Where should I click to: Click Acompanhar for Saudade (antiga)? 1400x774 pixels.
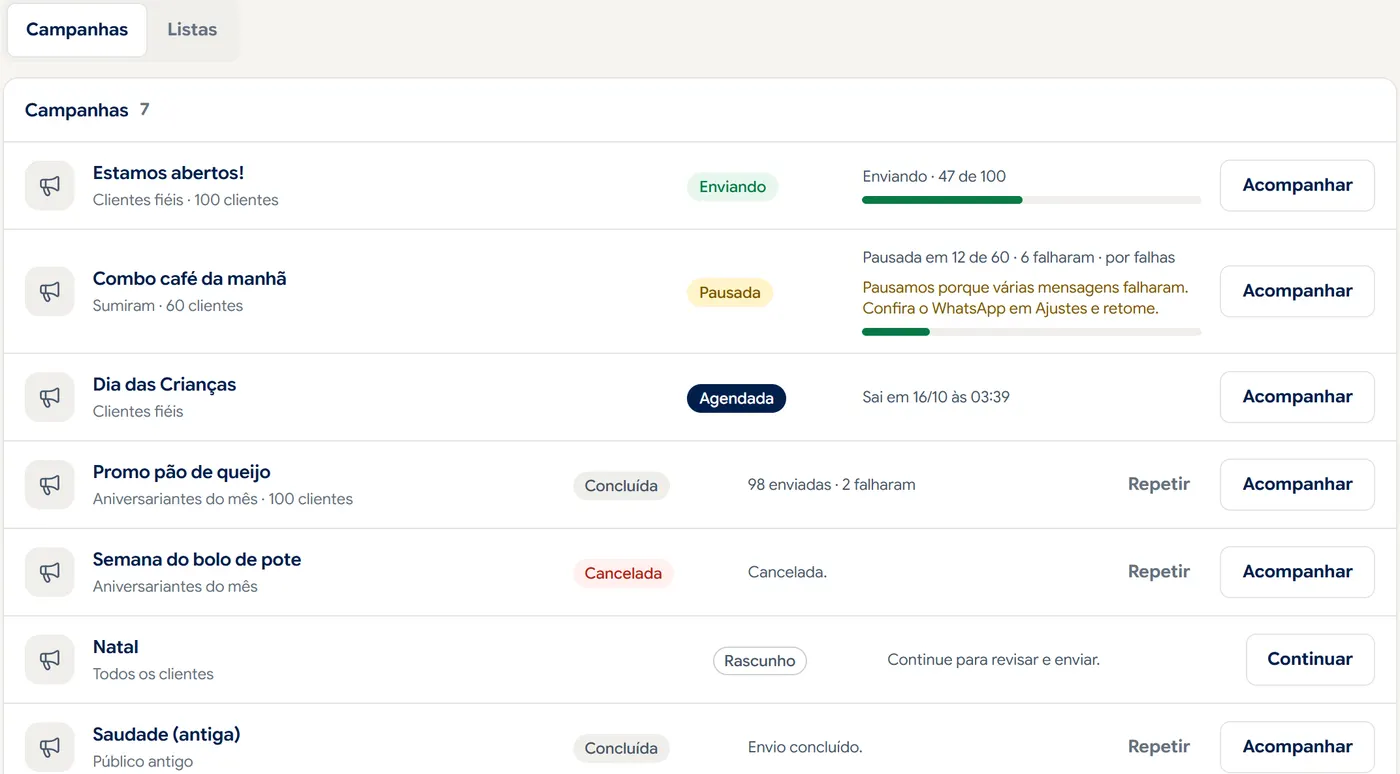[x=1297, y=747]
